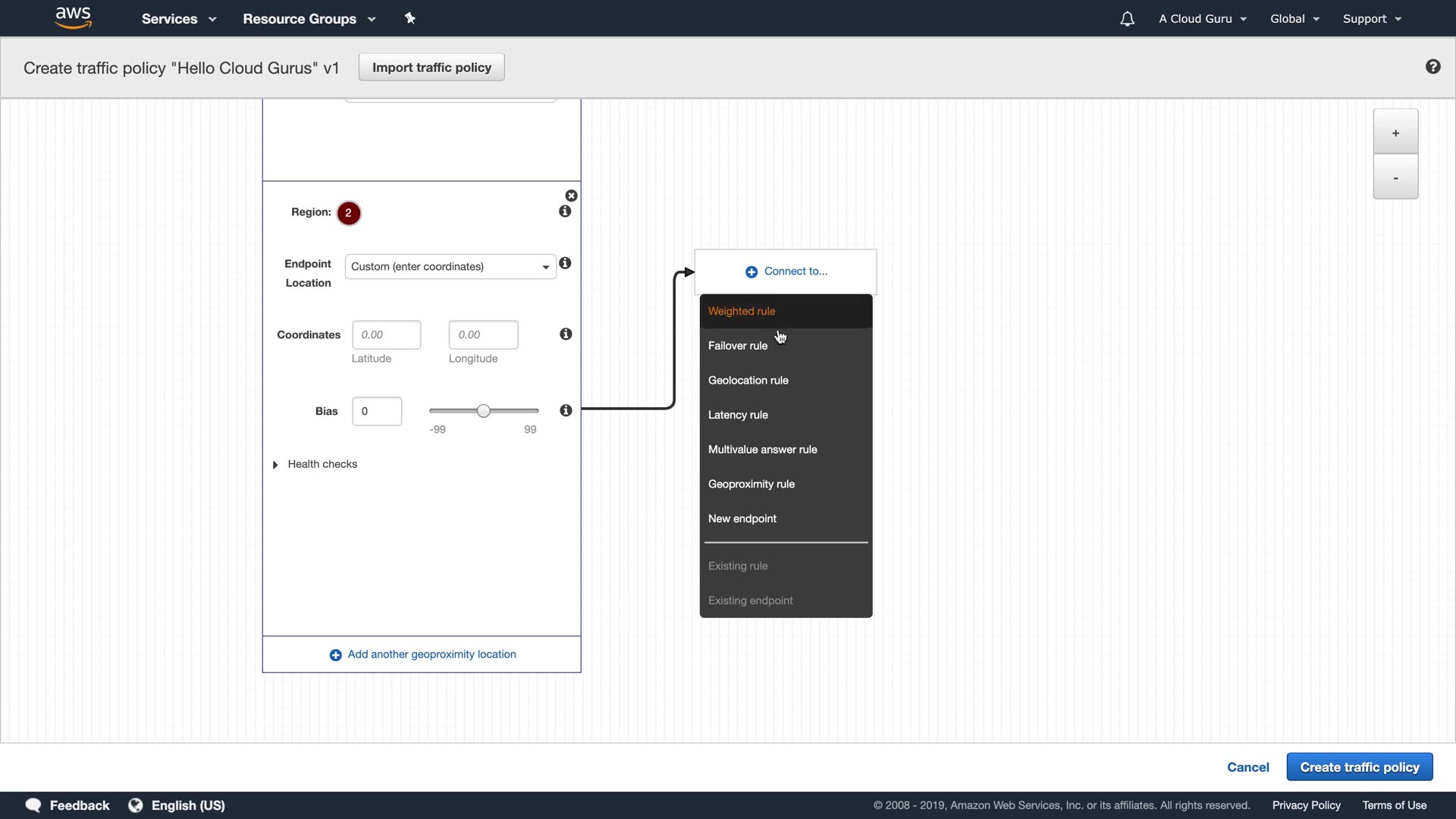The height and width of the screenshot is (819, 1456).
Task: Open Resource Groups dropdown
Action: 309,19
